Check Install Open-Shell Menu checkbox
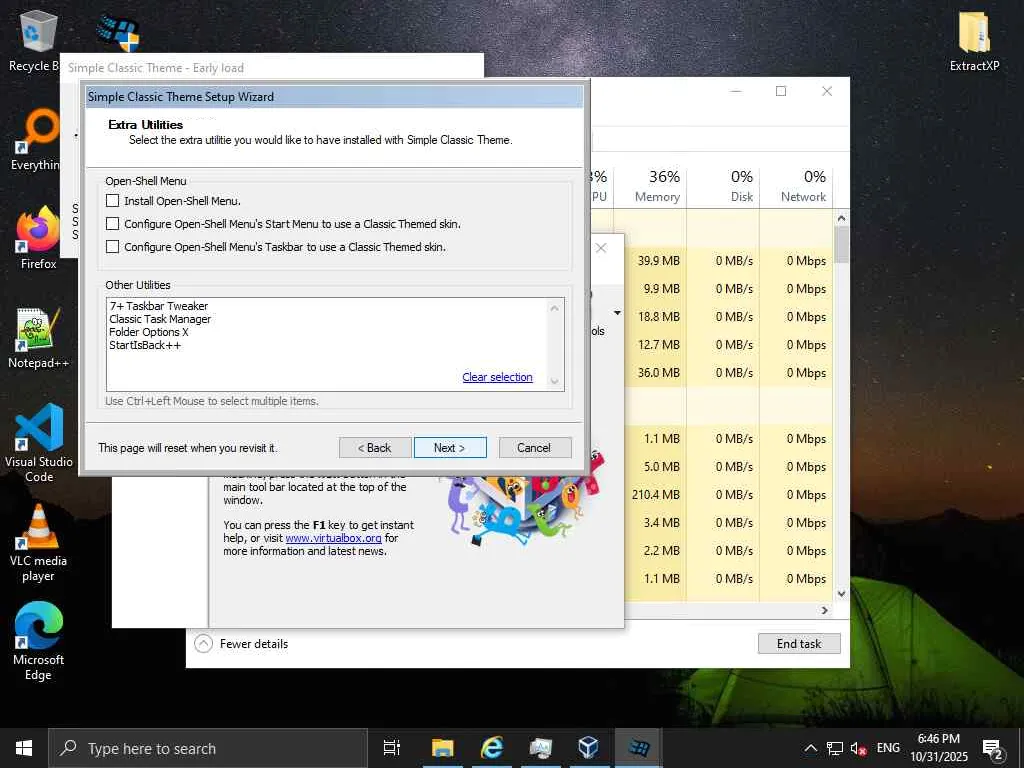The height and width of the screenshot is (768, 1024). click(x=112, y=200)
